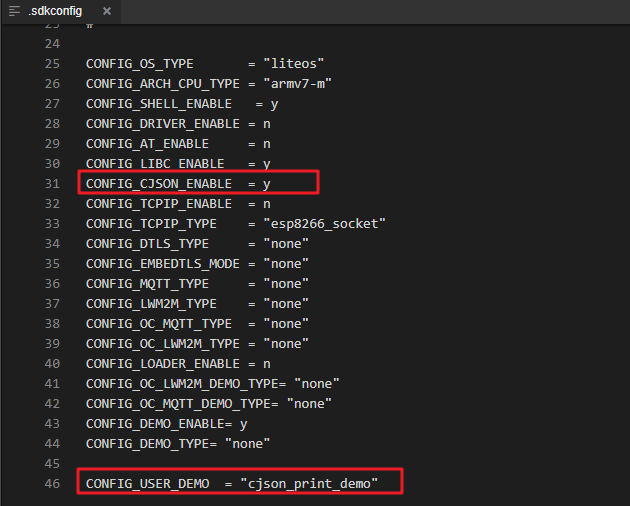Click the CONFIG_SHELL_ENABLE = y line
Screen dimensions: 630x506
click(x=182, y=104)
